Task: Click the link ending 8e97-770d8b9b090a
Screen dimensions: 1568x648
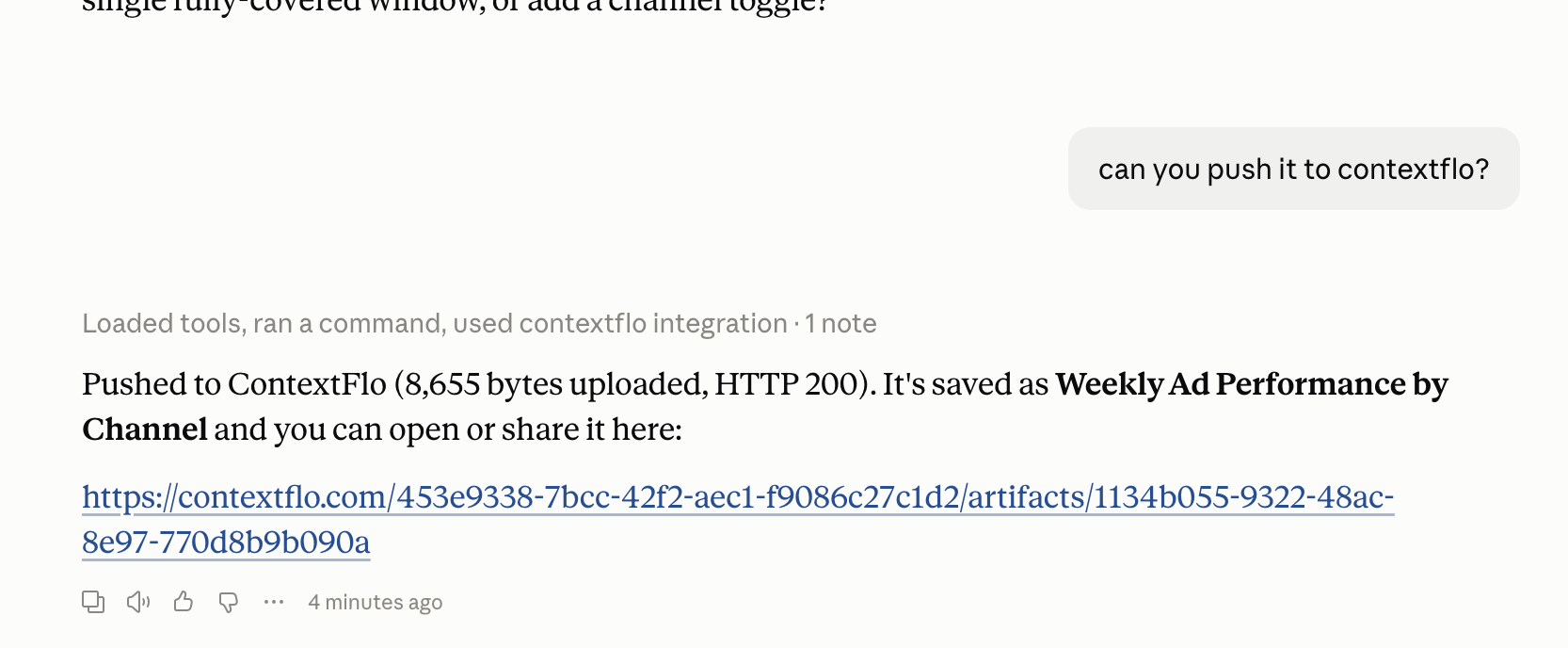Action: (x=226, y=543)
